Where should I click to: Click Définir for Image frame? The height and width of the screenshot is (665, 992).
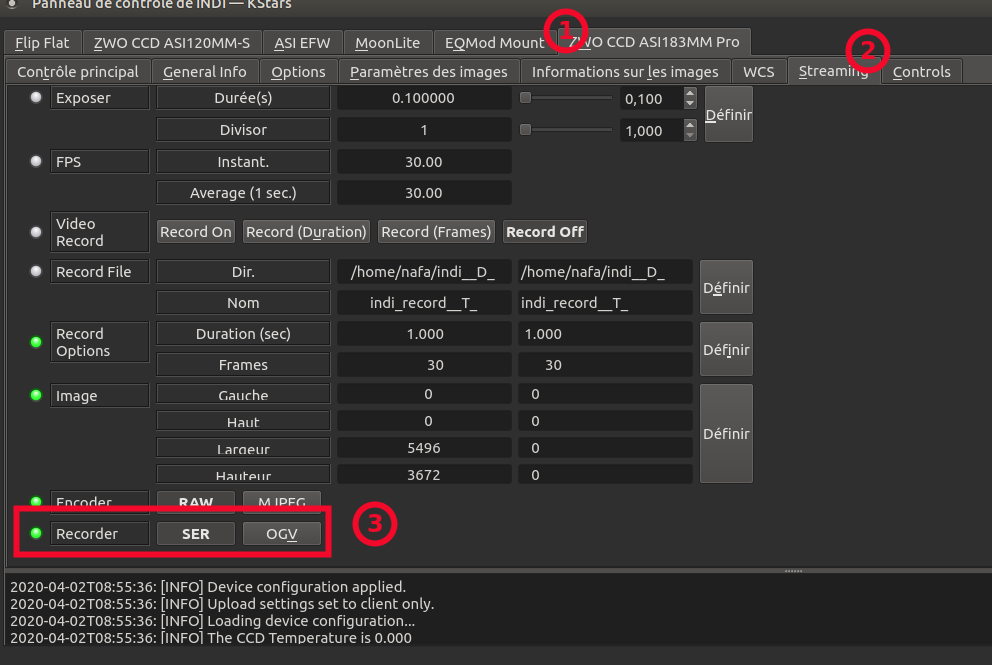click(x=726, y=433)
